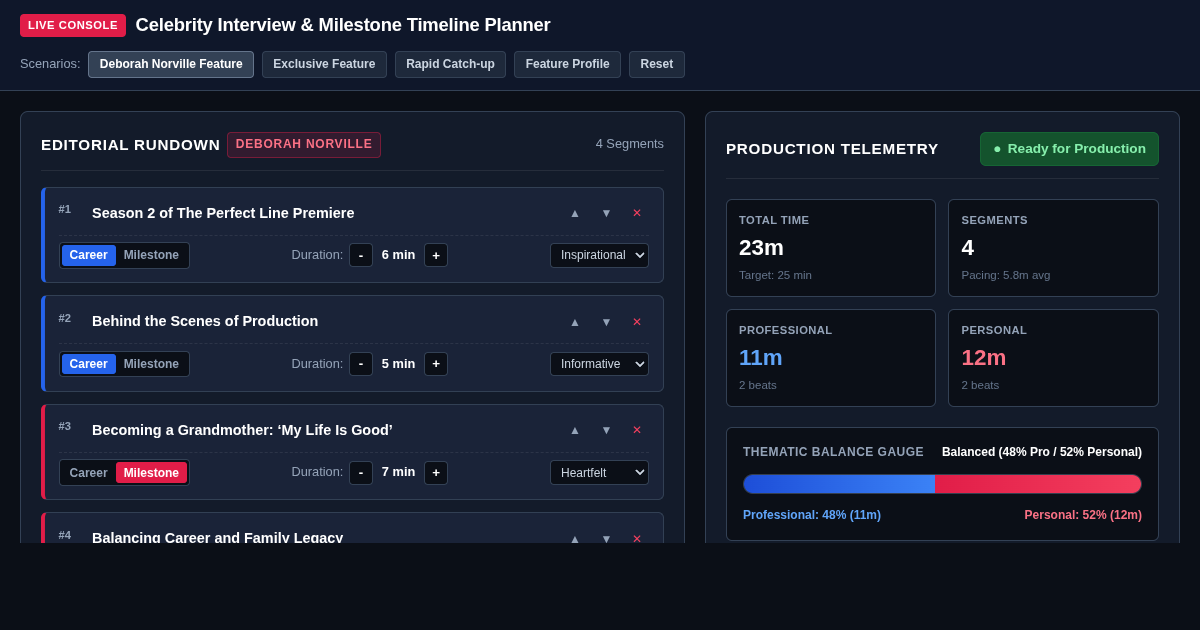Screen dimensions: 1200x630
Task: Select the Rapid Catch-up scenario
Action: click(450, 64)
